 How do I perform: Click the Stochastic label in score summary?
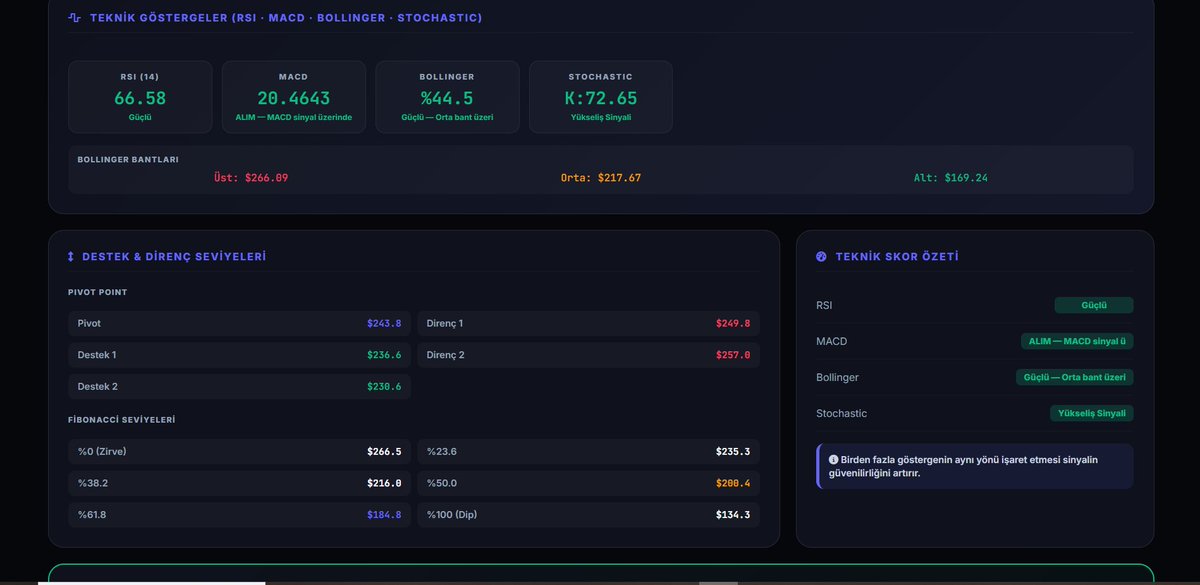(842, 413)
